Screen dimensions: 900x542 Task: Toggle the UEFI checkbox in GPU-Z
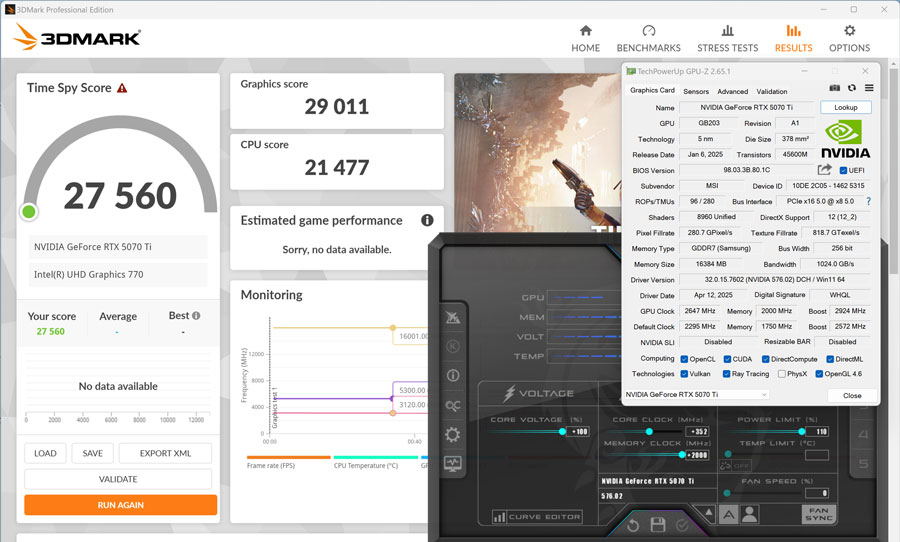843,170
